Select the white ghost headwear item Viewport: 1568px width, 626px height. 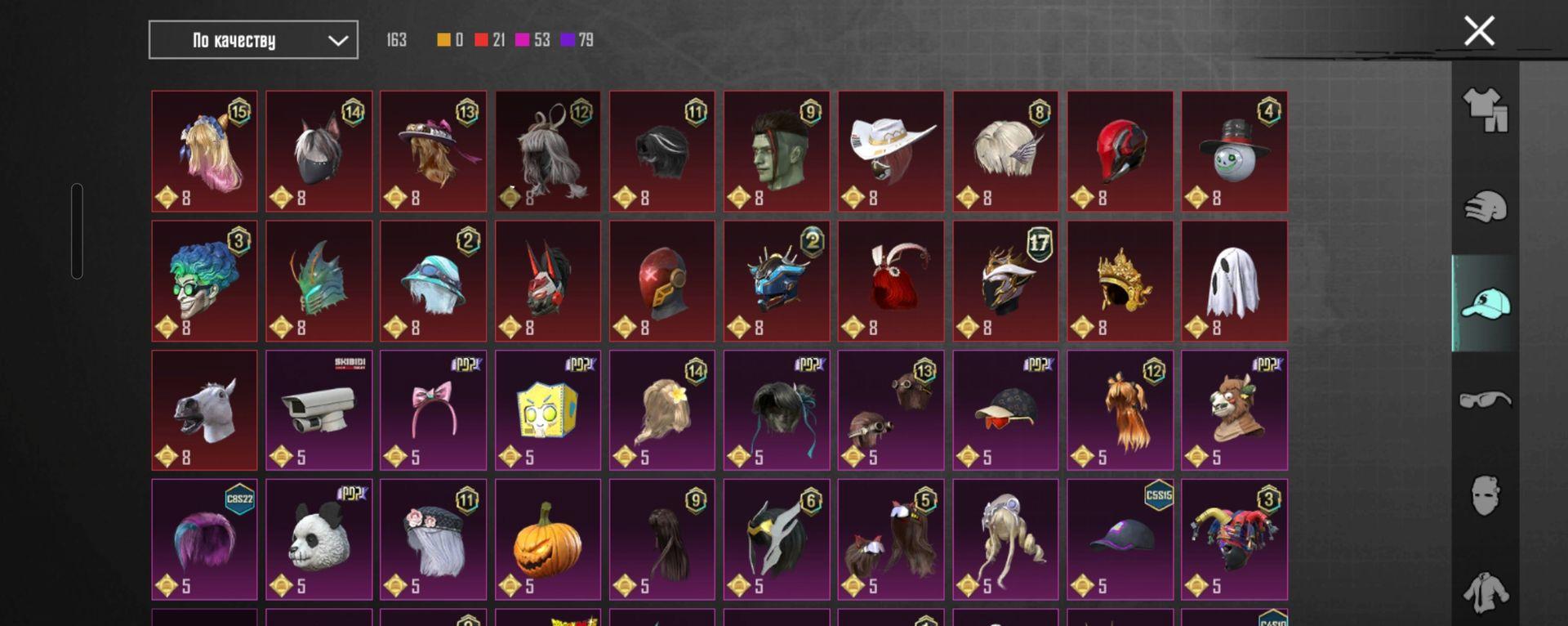pos(1234,281)
